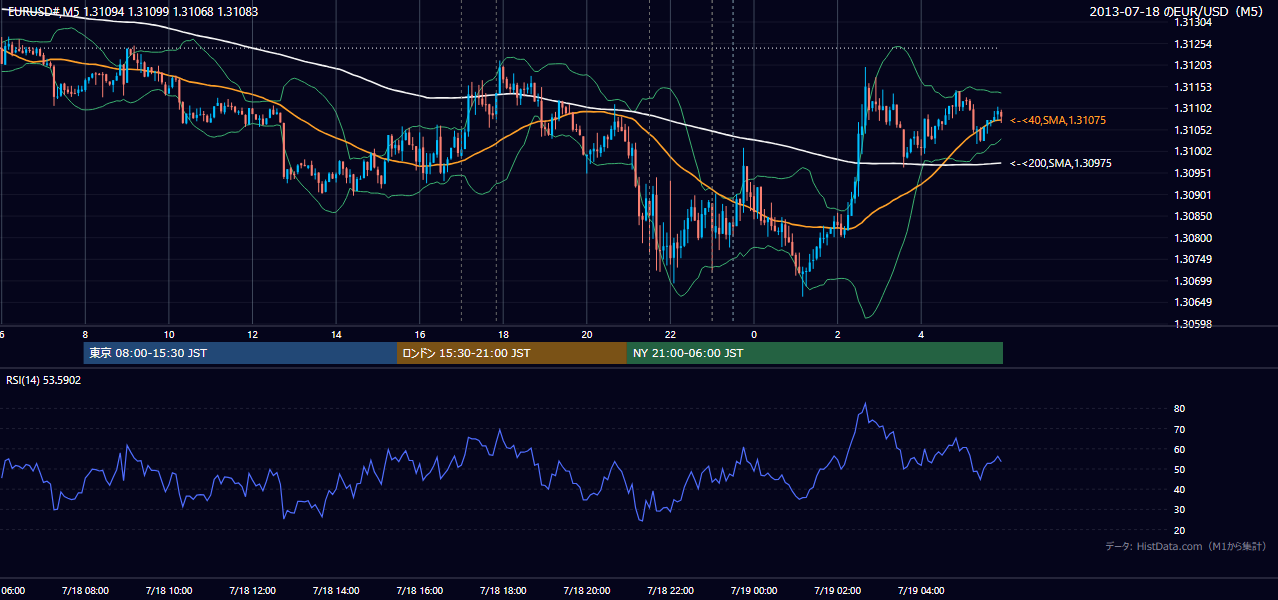
Task: Click the 7/18 08:00 bottom date label
Action: tap(84, 591)
